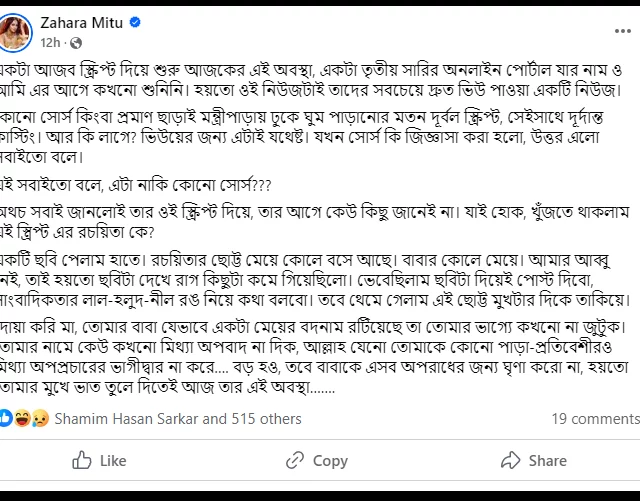Click the public globe privacy icon

tap(76, 43)
